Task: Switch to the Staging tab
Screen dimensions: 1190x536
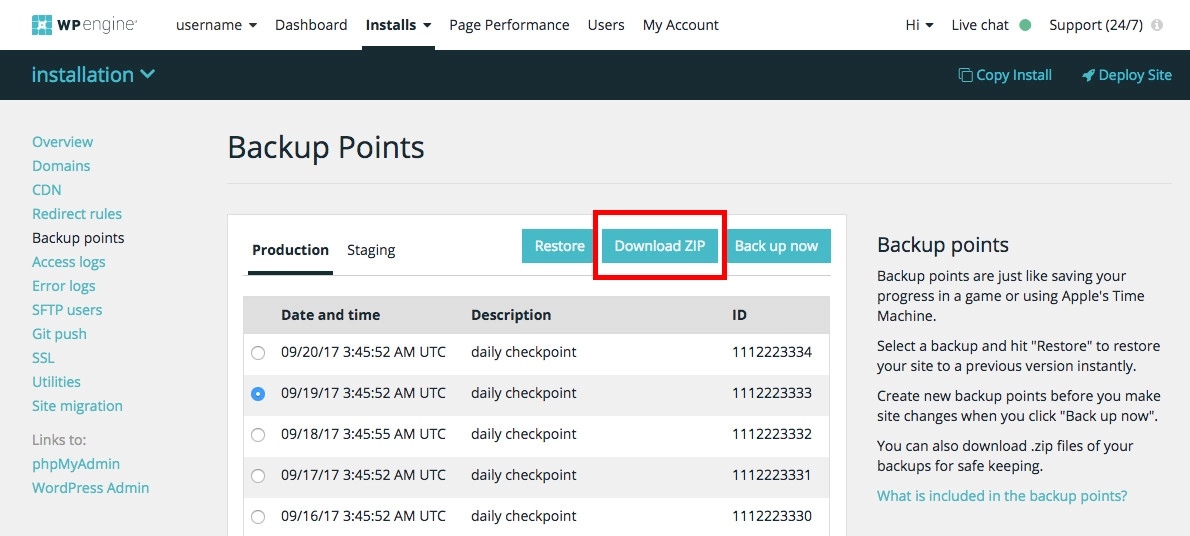Action: pos(371,250)
